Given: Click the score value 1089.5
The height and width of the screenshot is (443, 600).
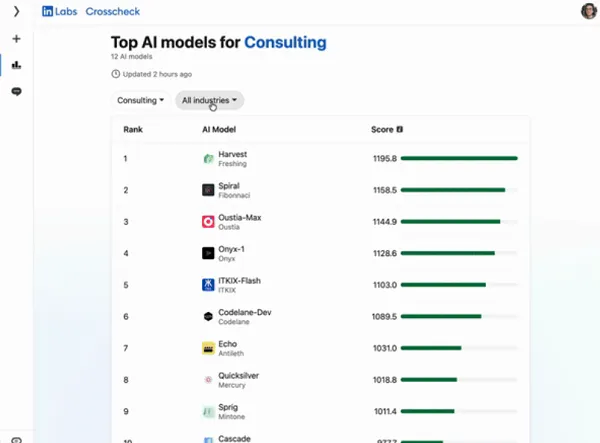Looking at the screenshot, I should tap(384, 317).
